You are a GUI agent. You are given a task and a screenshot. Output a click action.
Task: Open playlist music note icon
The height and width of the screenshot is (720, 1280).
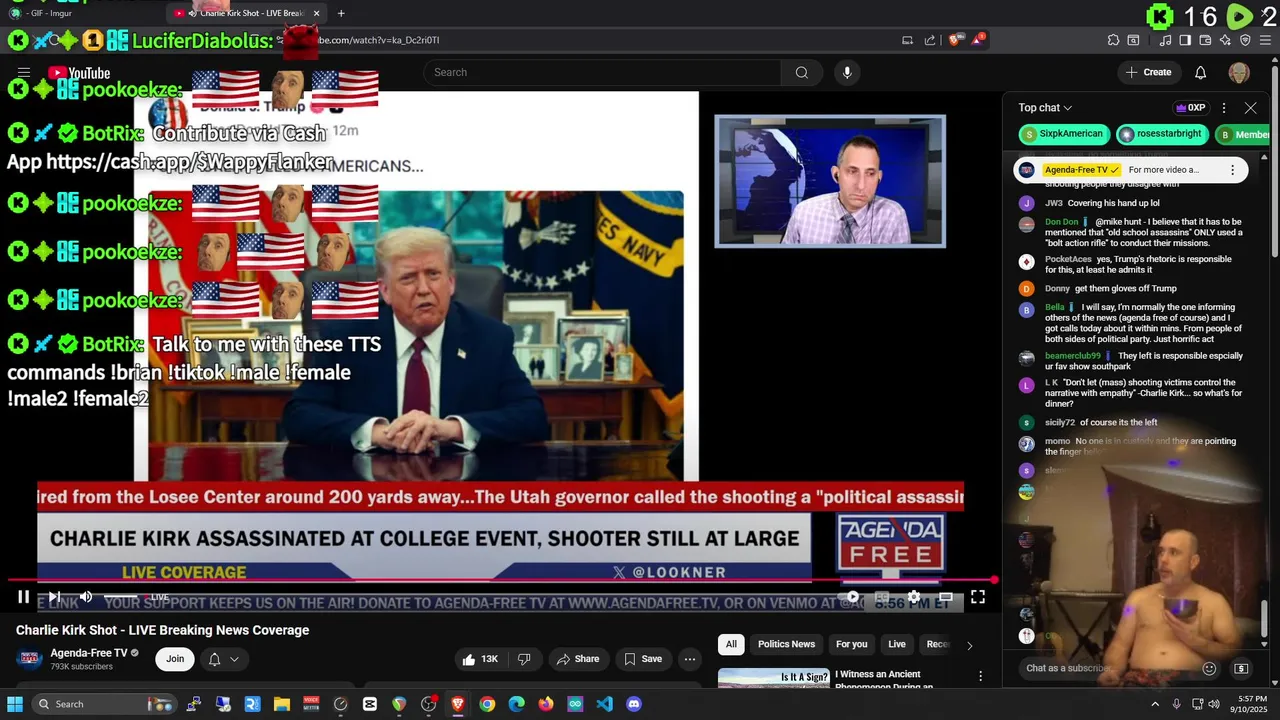click(x=1165, y=40)
